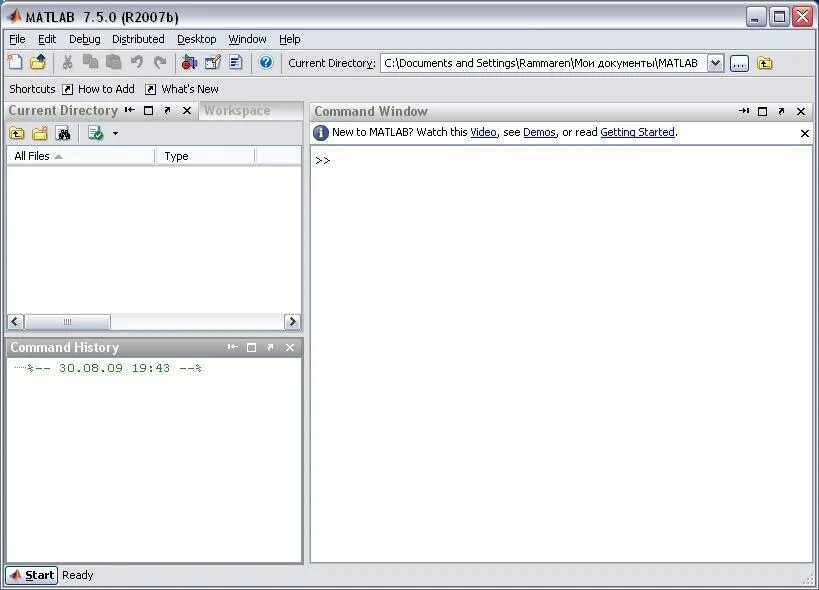The width and height of the screenshot is (819, 590).
Task: Click the Paste toolbar icon
Action: [x=113, y=62]
